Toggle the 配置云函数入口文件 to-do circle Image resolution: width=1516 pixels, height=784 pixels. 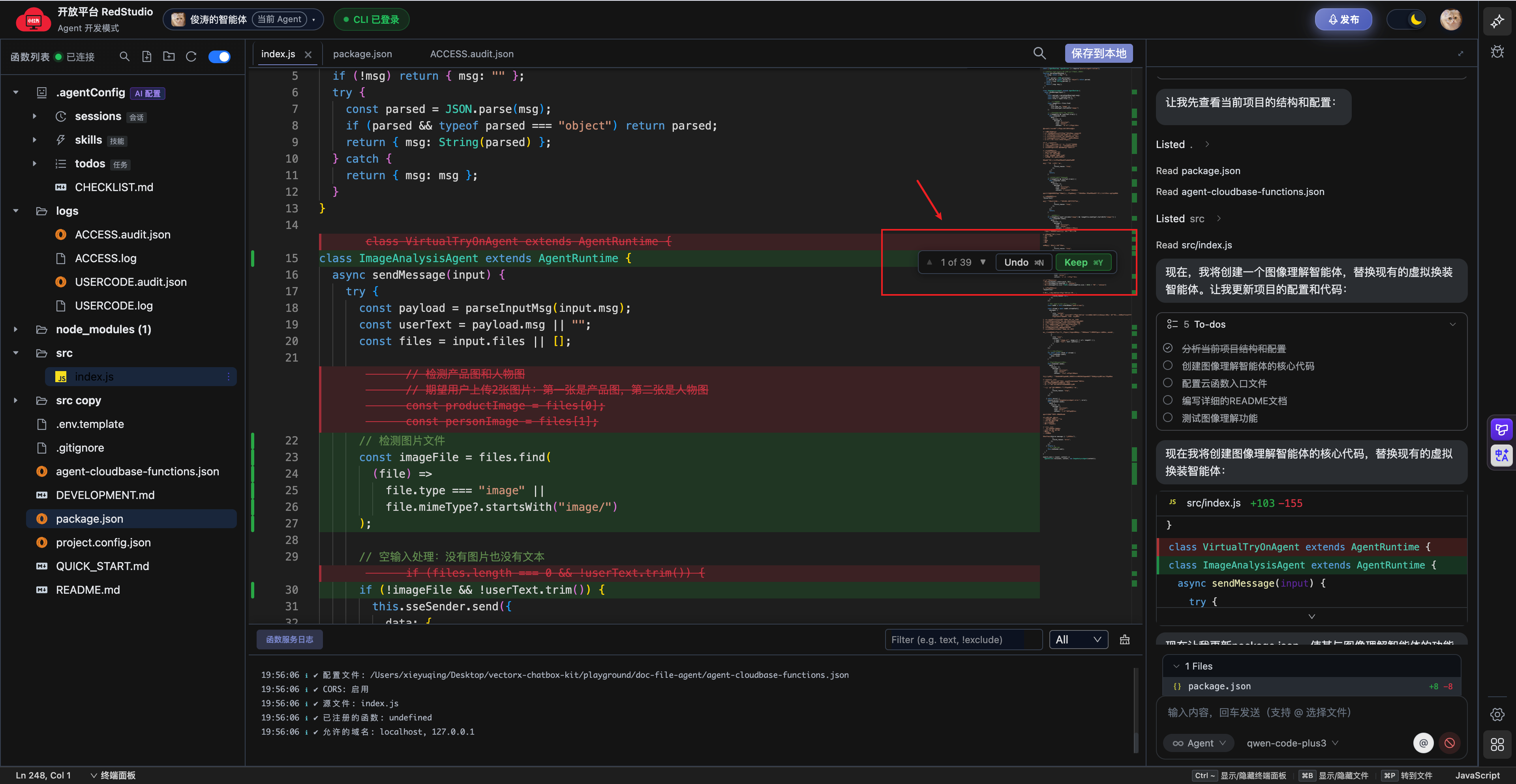click(x=1168, y=383)
